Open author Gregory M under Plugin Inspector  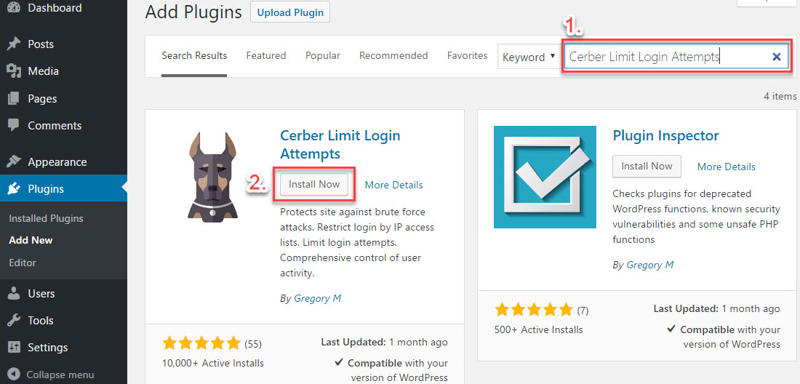(x=650, y=265)
